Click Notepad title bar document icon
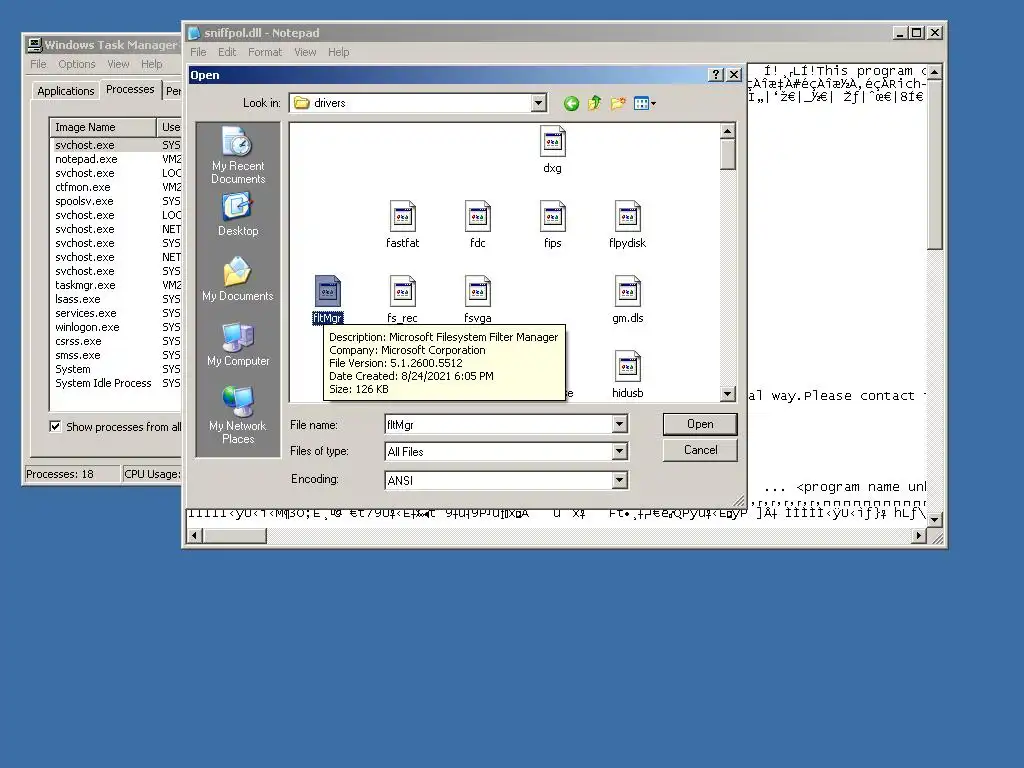The height and width of the screenshot is (768, 1024). 194,33
